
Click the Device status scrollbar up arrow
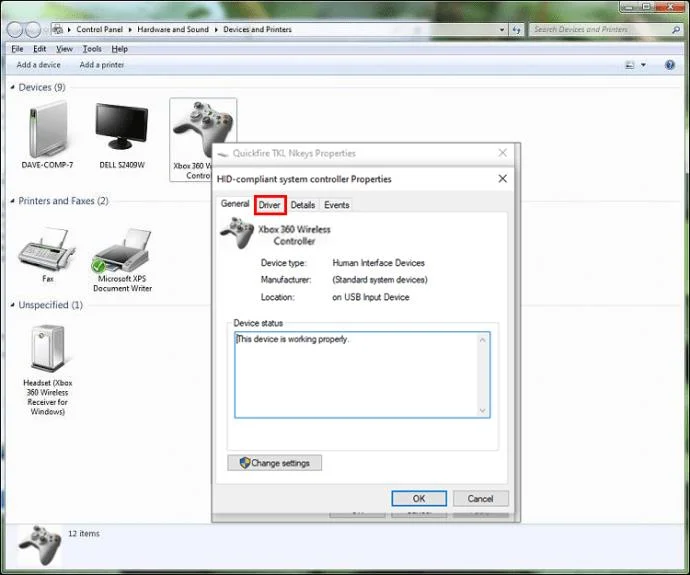tap(483, 340)
